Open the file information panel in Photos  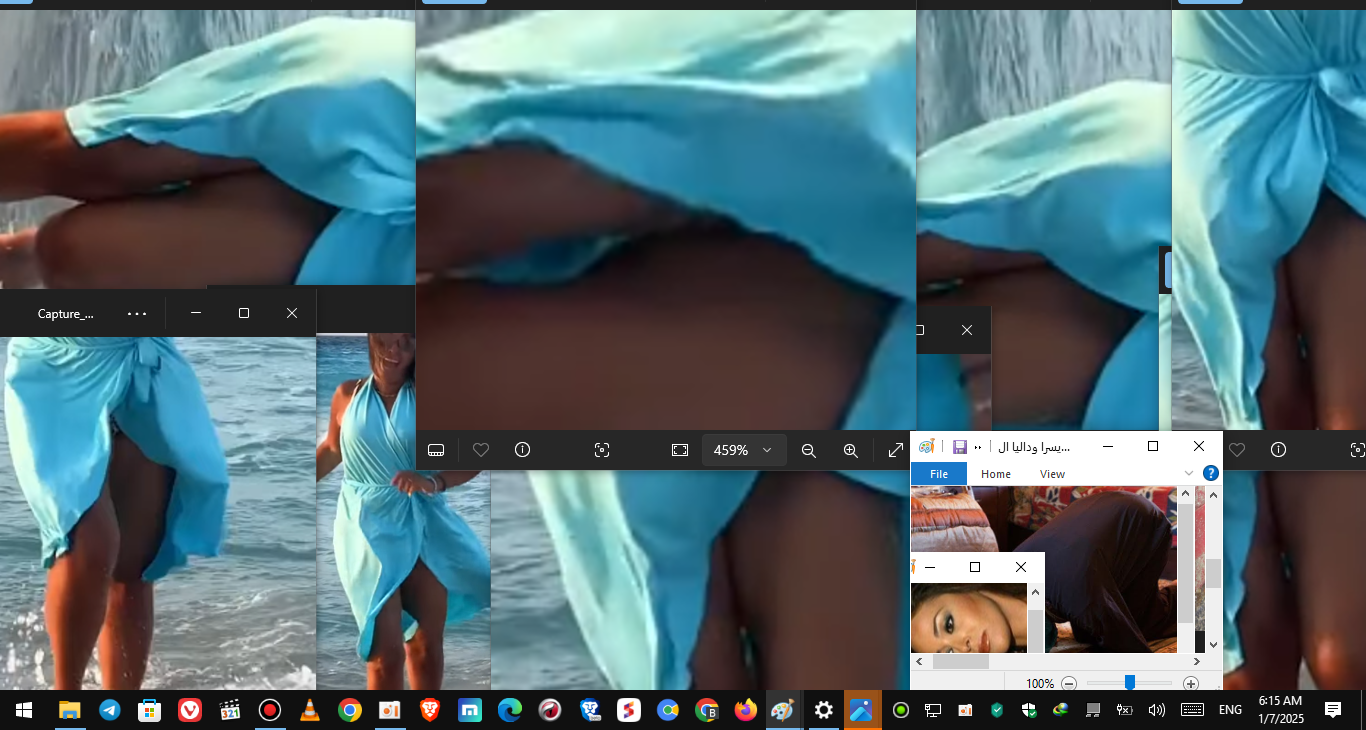(x=522, y=450)
